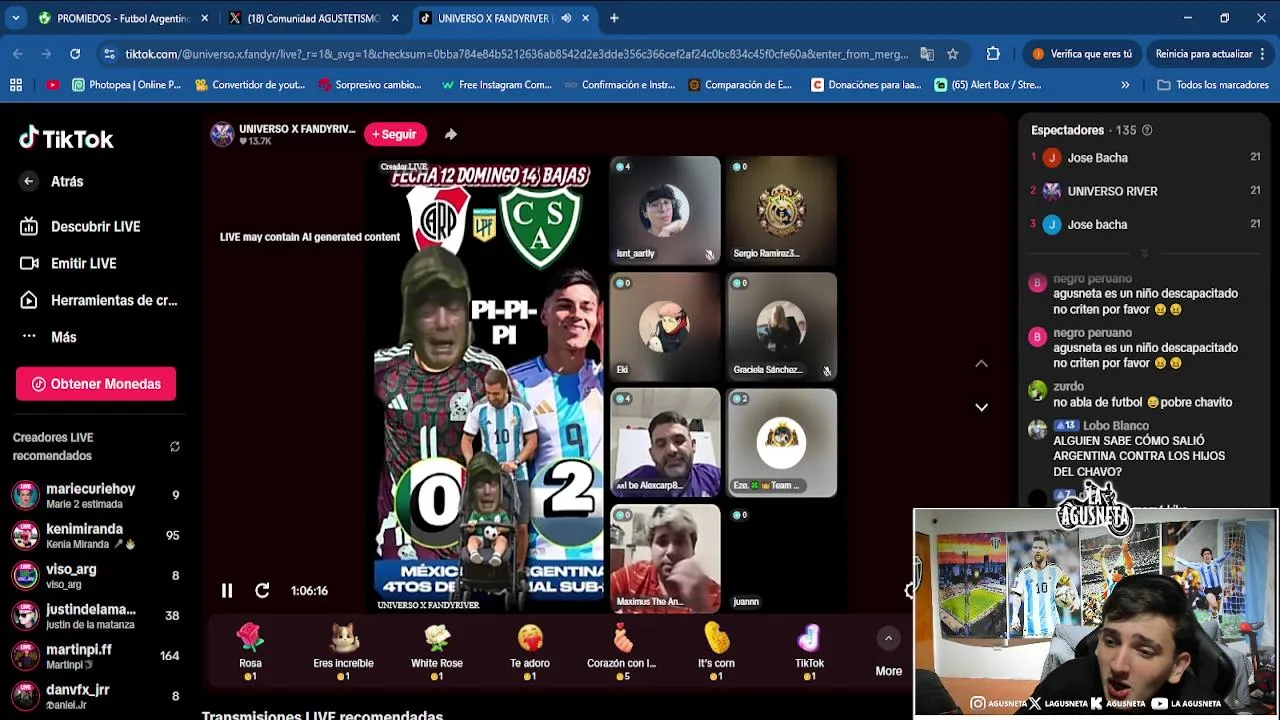Click Verifica que eres tú chip
The width and height of the screenshot is (1280, 720).
(x=1083, y=54)
